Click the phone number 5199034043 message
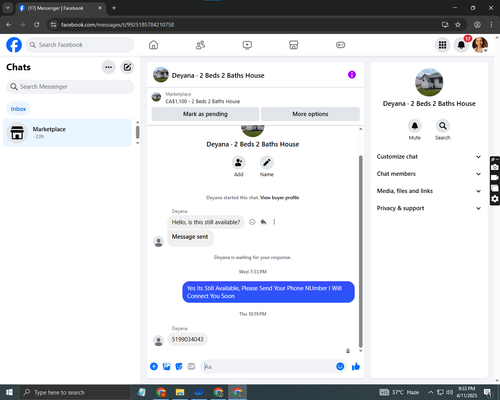This screenshot has width=500, height=400. [187, 339]
